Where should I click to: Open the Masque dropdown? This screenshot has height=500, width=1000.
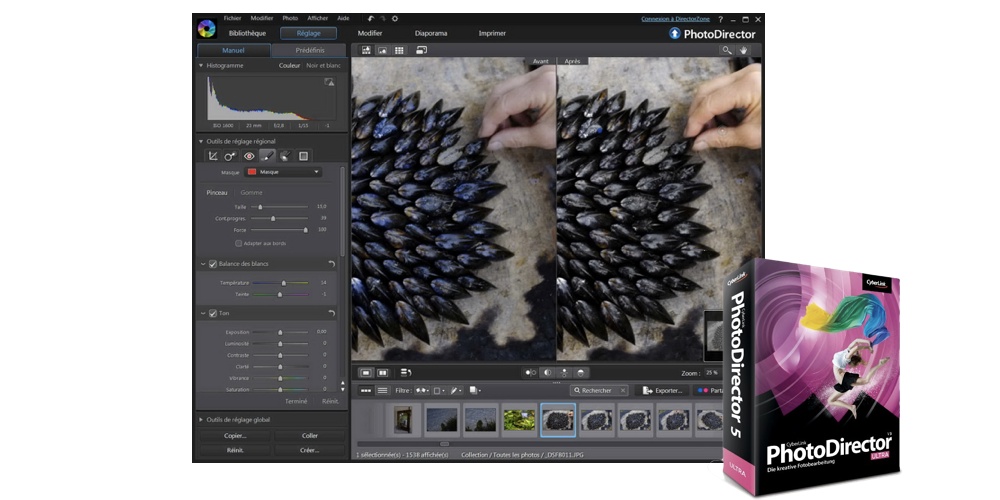click(x=284, y=172)
